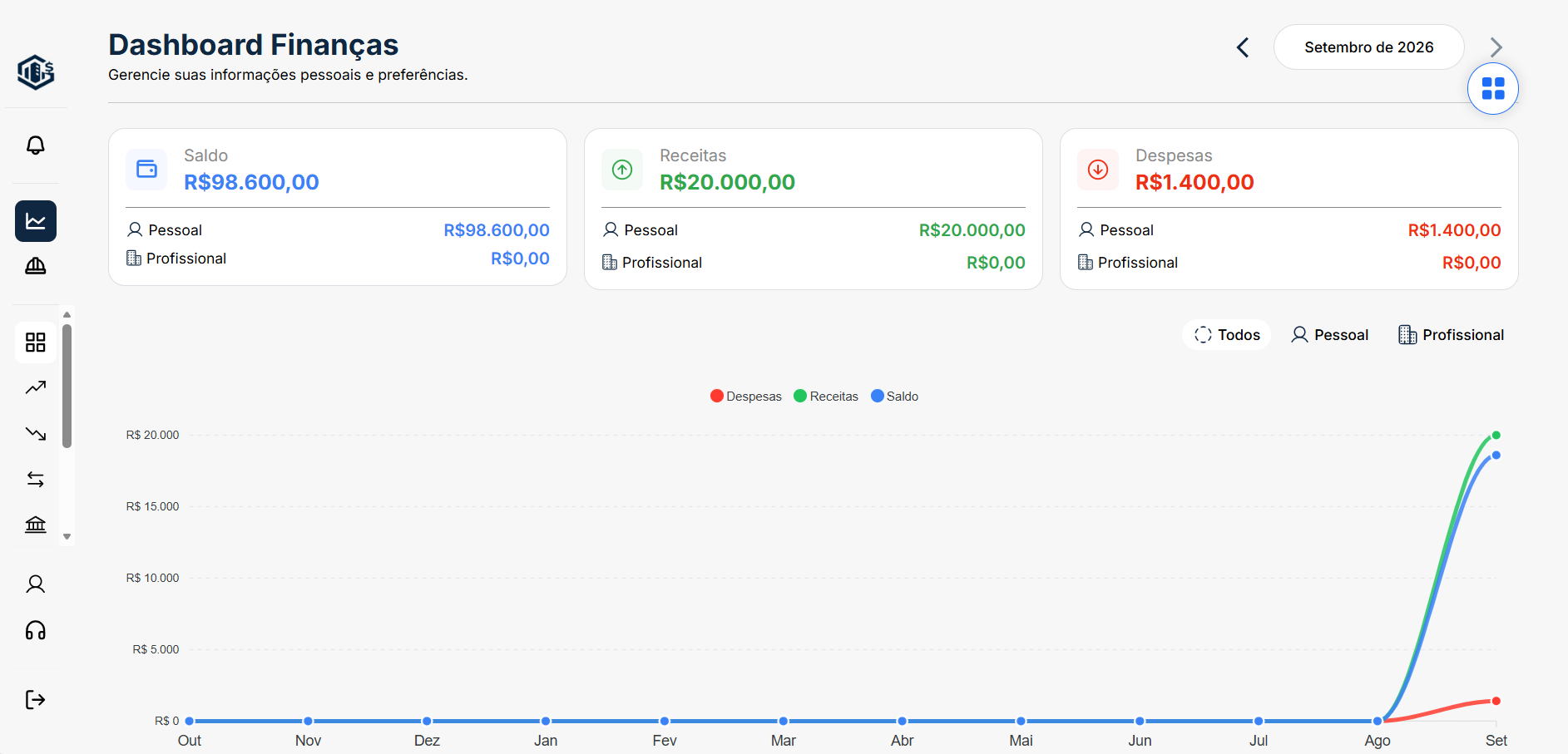Image resolution: width=1568 pixels, height=754 pixels.
Task: Open the four-squares sidebar grid icon
Action: [x=36, y=343]
